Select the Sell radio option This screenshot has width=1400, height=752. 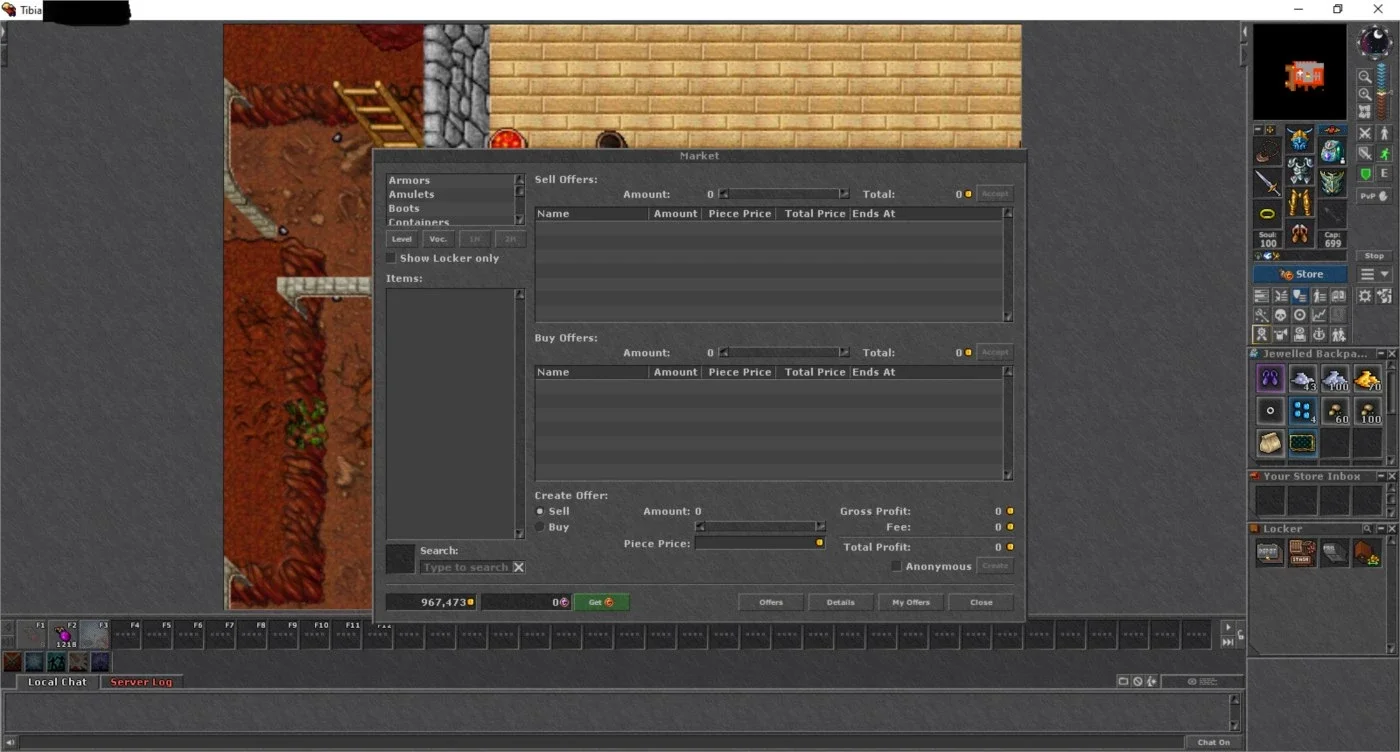point(541,511)
